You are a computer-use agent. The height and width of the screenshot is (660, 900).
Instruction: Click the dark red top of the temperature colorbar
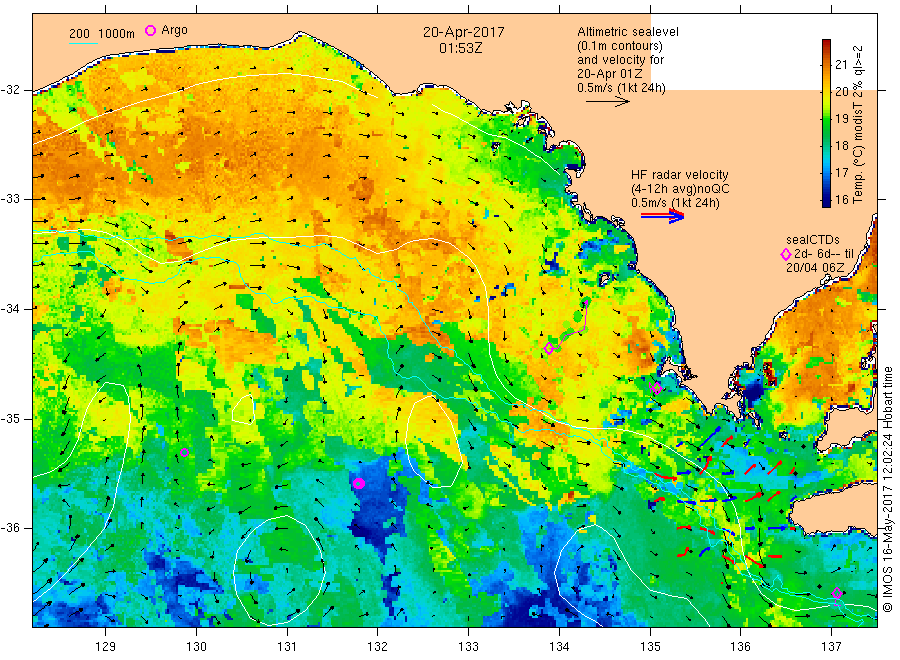[827, 44]
